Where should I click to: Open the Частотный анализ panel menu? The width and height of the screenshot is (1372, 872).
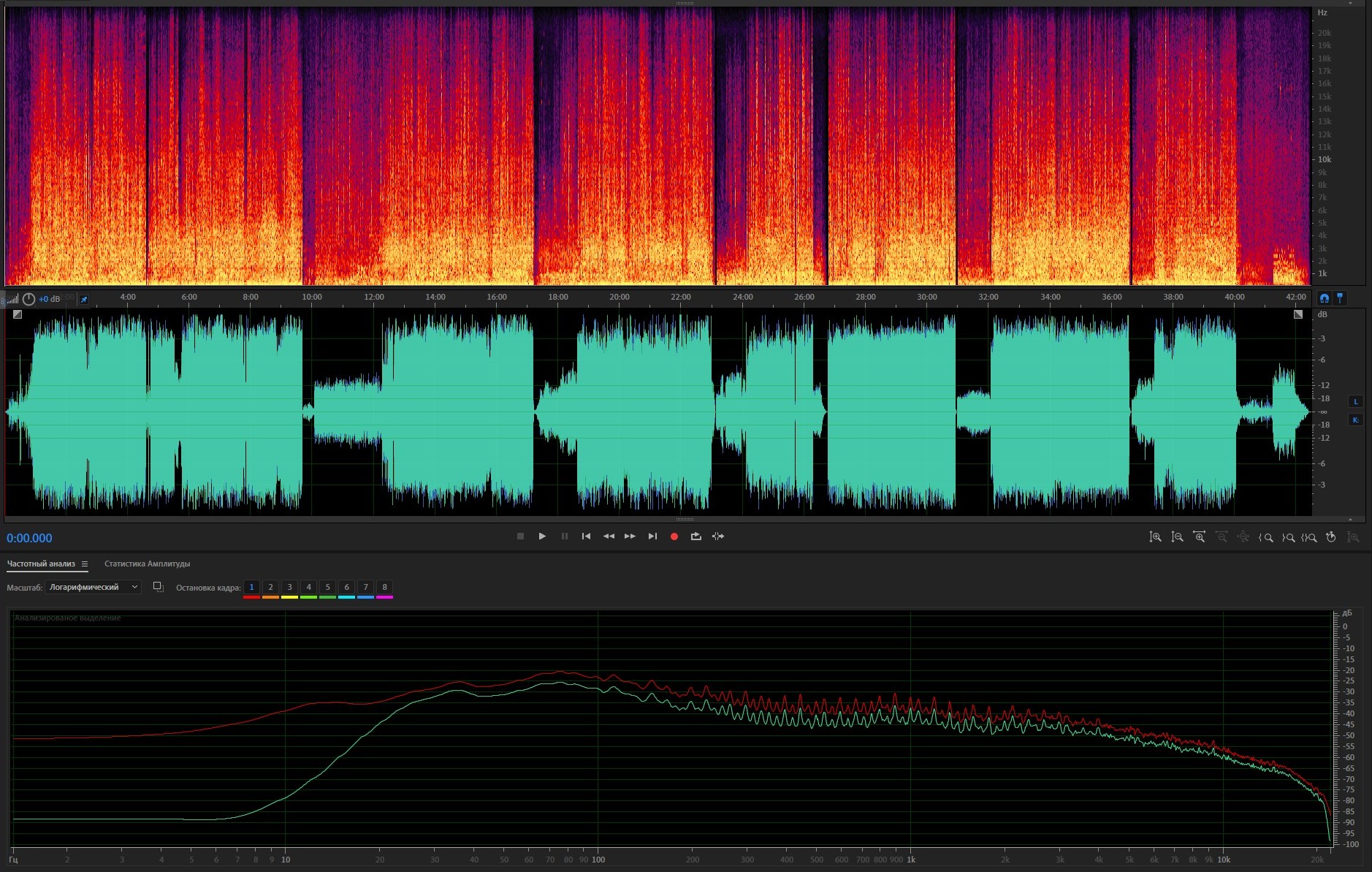85,564
